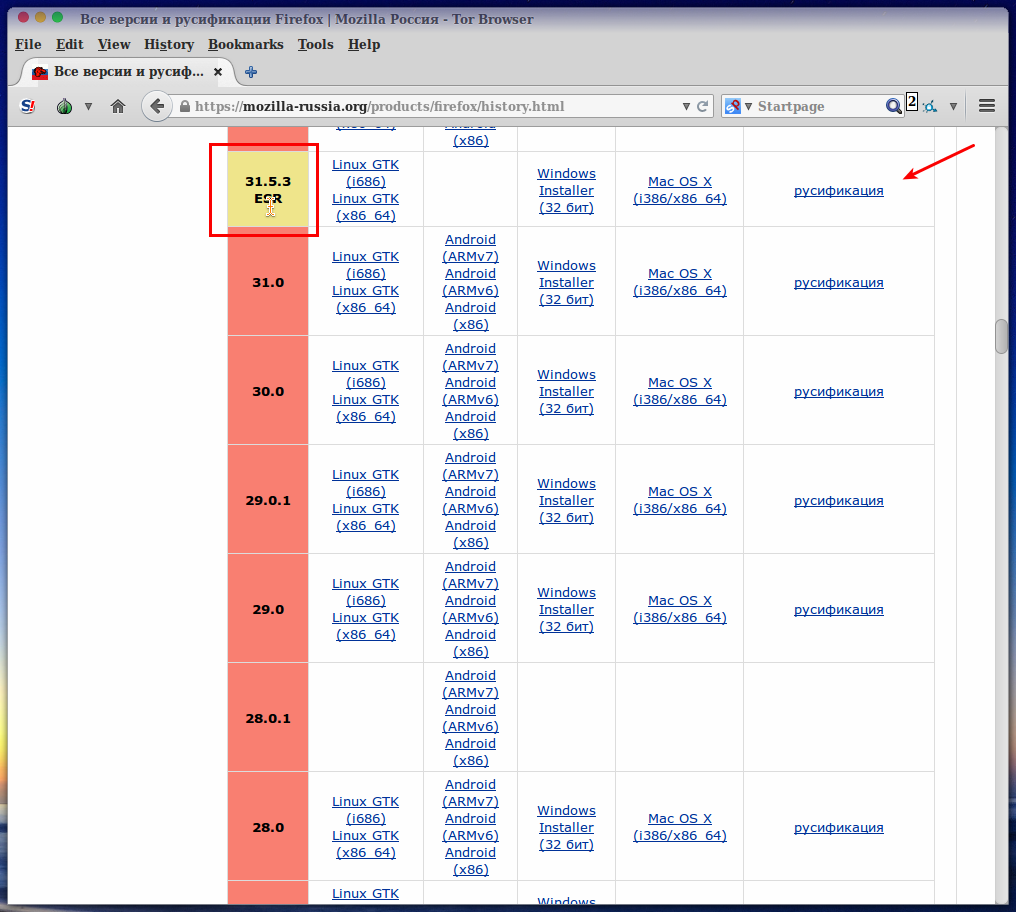Click the 28.0.1 version cell

click(268, 718)
